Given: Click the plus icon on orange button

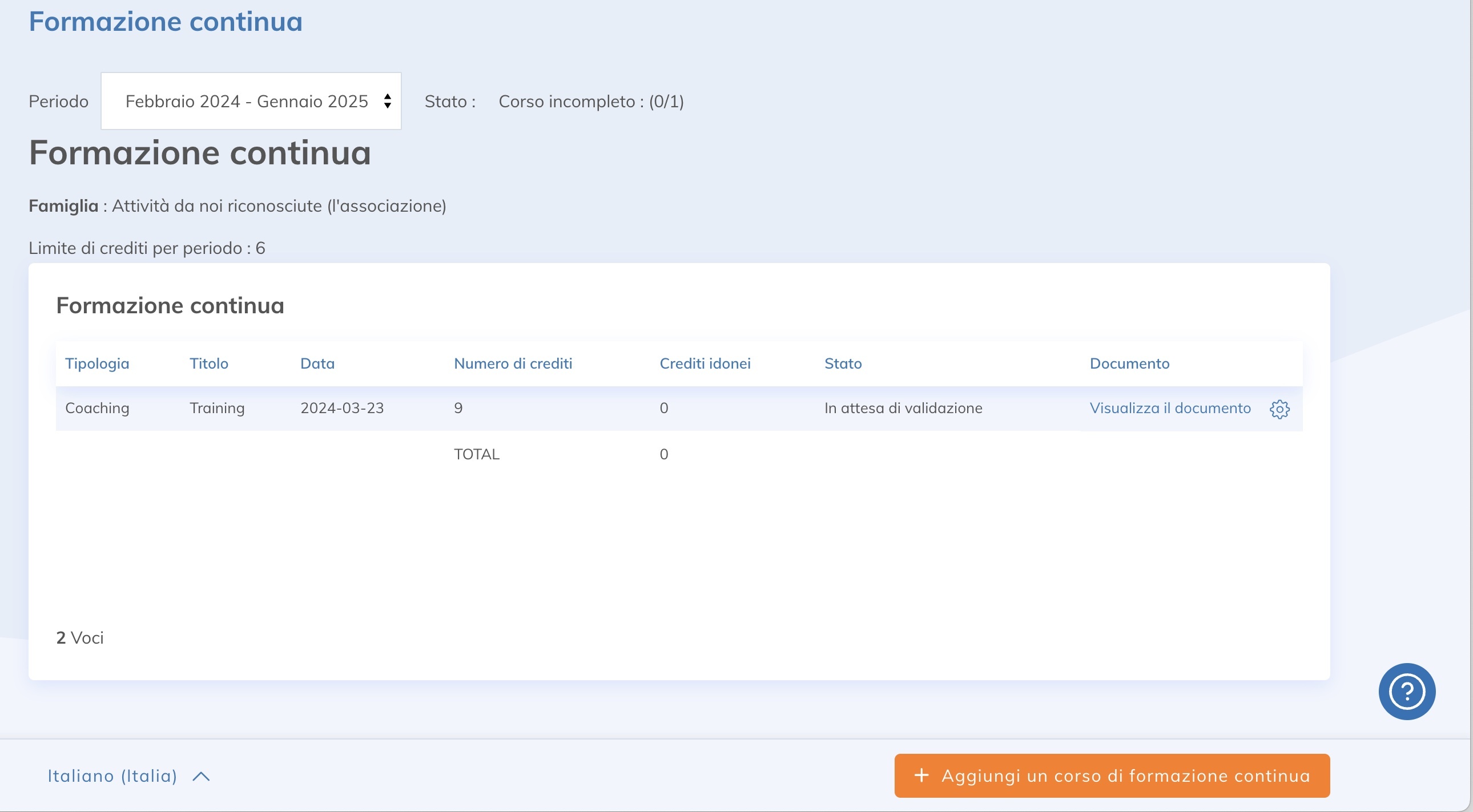Looking at the screenshot, I should [x=921, y=775].
